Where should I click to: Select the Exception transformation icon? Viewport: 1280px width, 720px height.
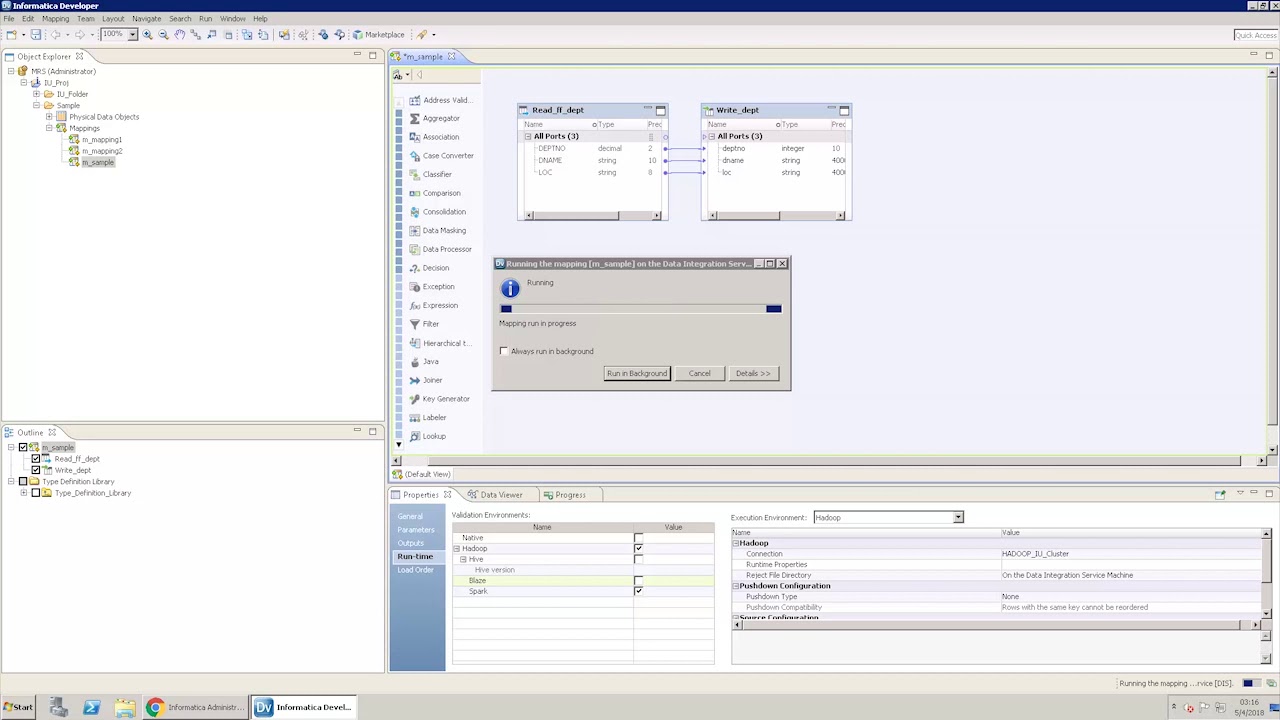point(415,286)
